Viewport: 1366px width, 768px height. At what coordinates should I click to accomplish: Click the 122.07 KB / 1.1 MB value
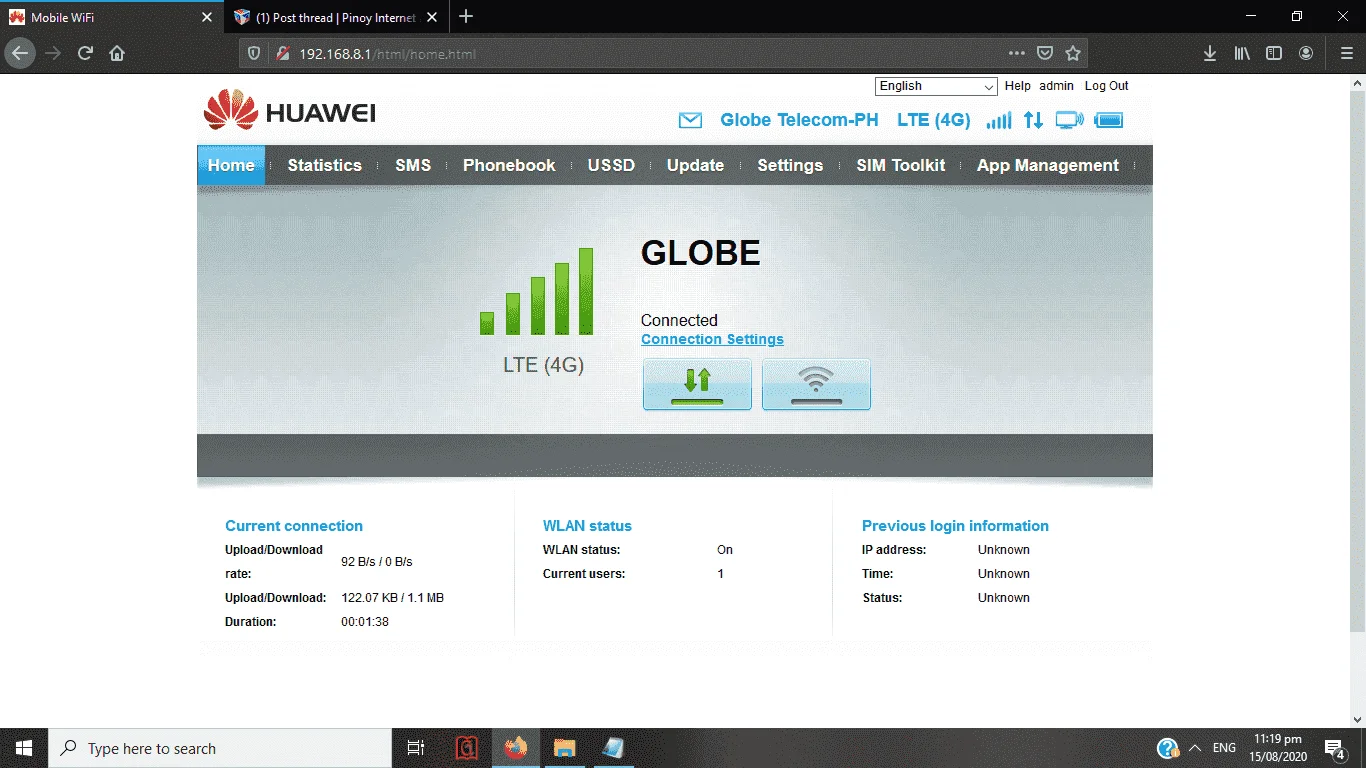coord(392,598)
